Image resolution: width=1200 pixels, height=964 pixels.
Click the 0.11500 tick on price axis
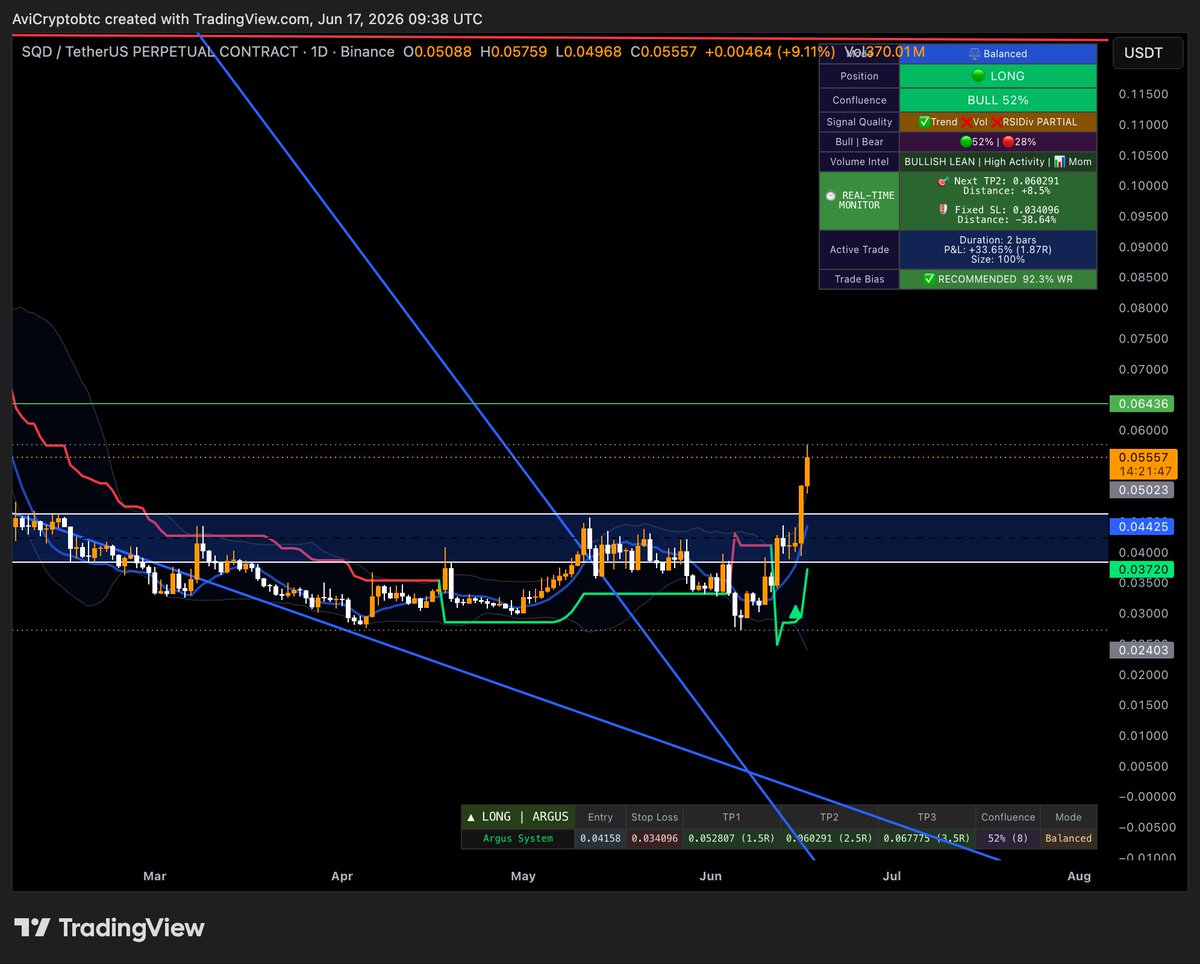coord(1143,94)
